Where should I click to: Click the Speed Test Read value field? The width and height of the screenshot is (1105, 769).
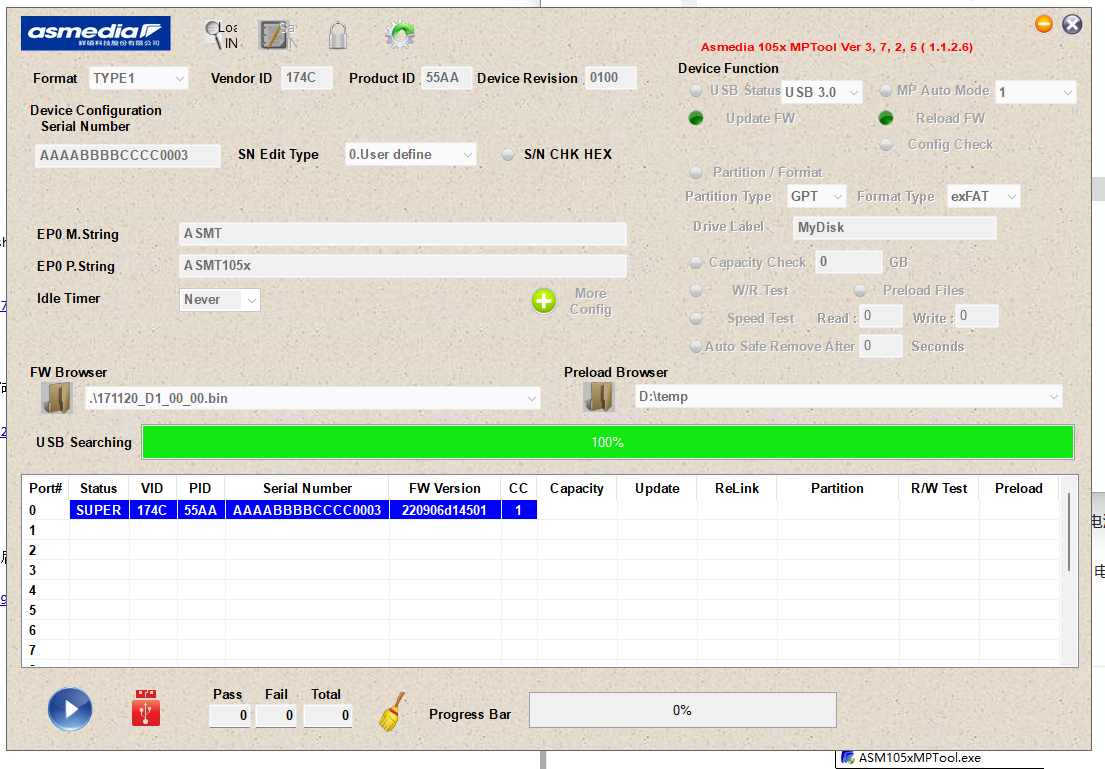pyautogui.click(x=881, y=316)
